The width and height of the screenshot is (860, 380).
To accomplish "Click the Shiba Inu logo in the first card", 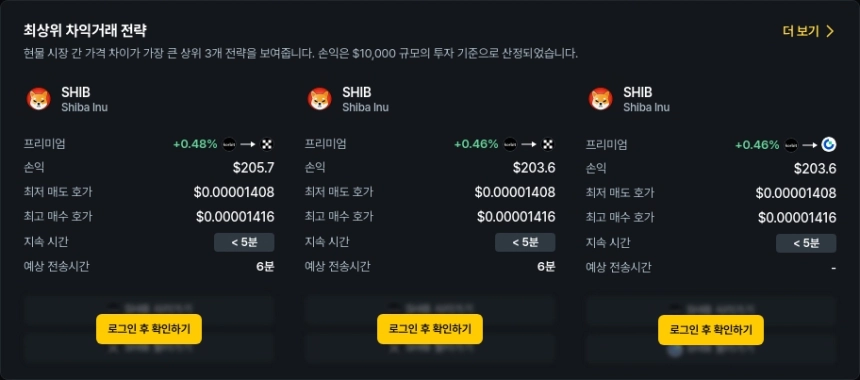I will [39, 99].
